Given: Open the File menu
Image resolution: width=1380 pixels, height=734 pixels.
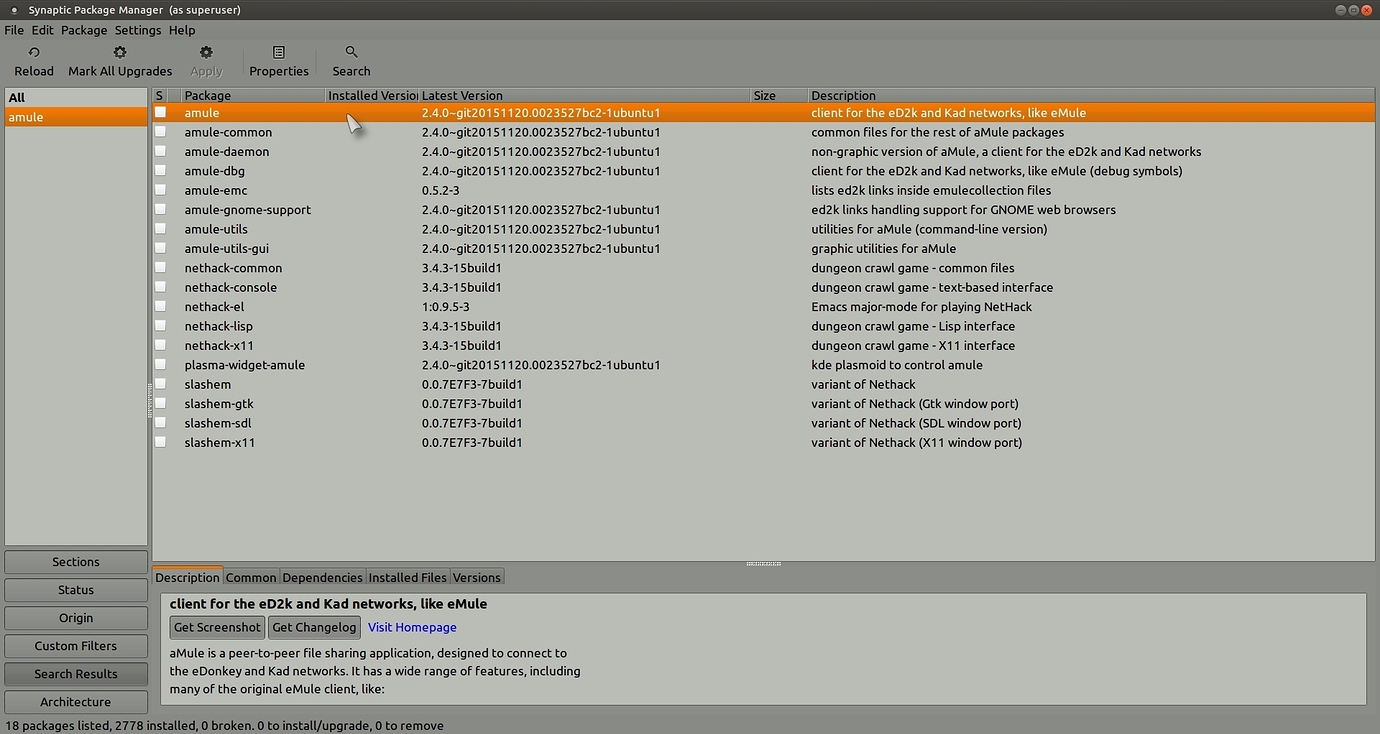Looking at the screenshot, I should pyautogui.click(x=14, y=30).
